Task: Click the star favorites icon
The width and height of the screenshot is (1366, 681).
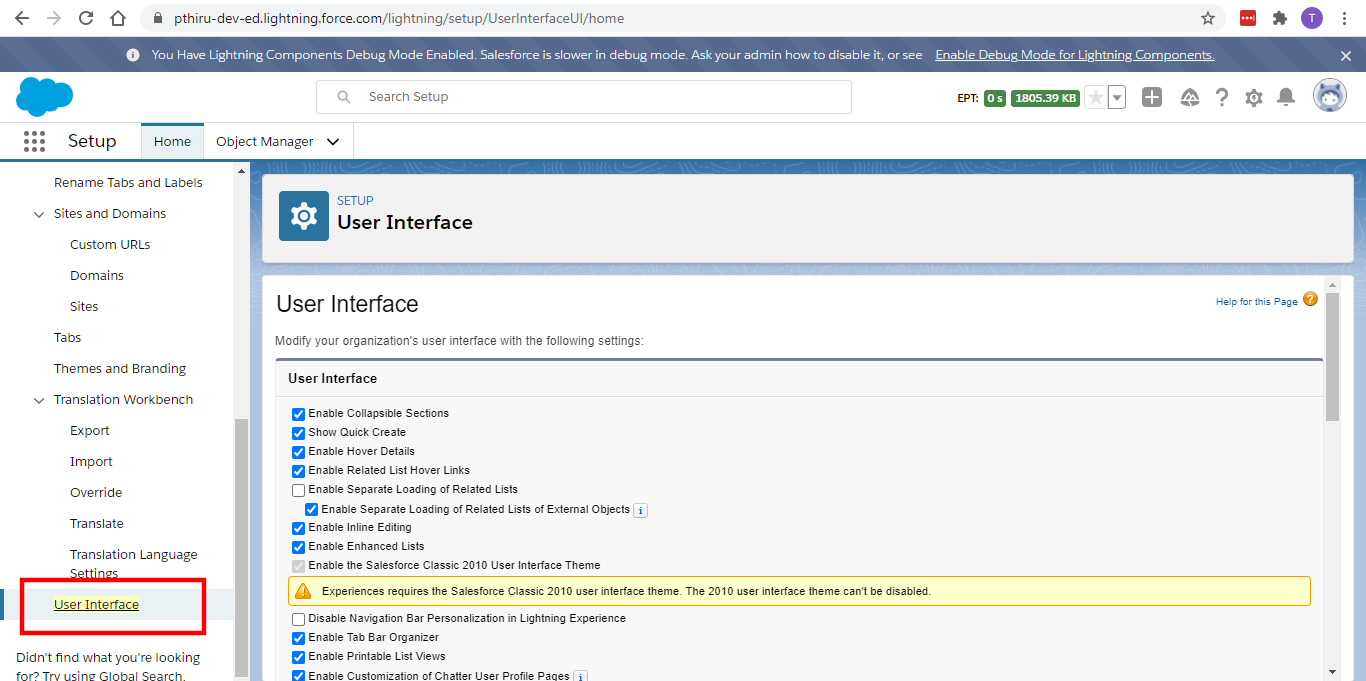Action: pos(1096,96)
